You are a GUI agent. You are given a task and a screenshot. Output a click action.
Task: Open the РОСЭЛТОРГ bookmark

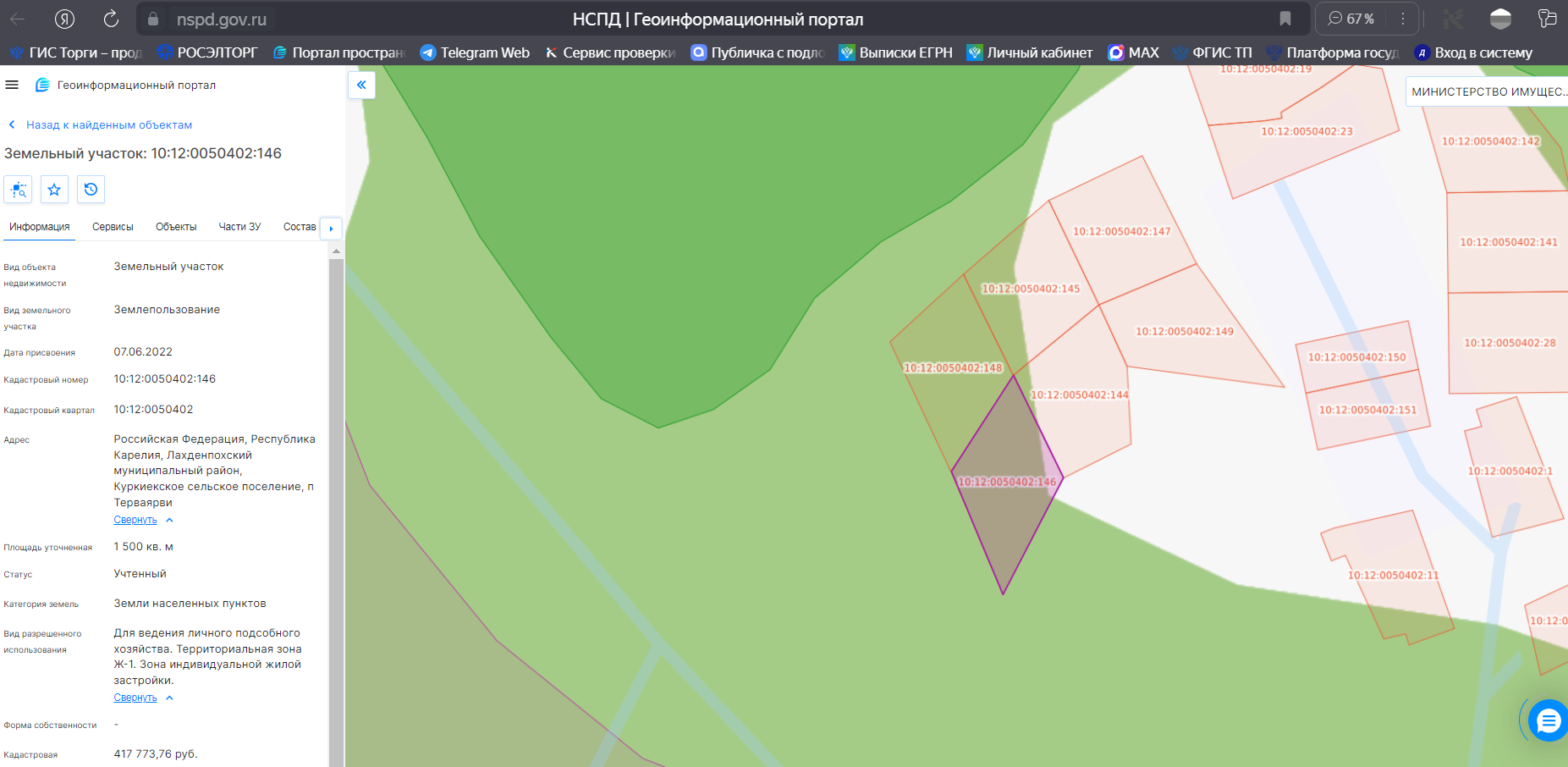pos(208,52)
